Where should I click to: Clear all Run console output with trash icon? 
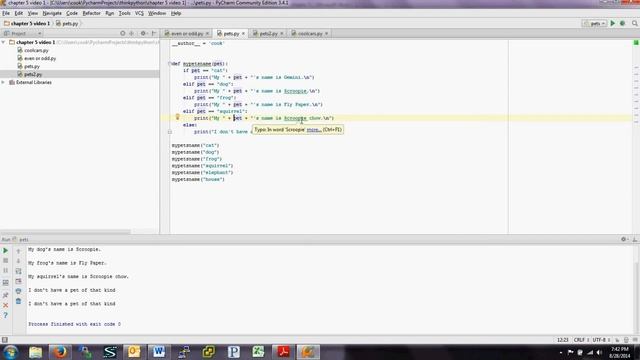[18, 301]
